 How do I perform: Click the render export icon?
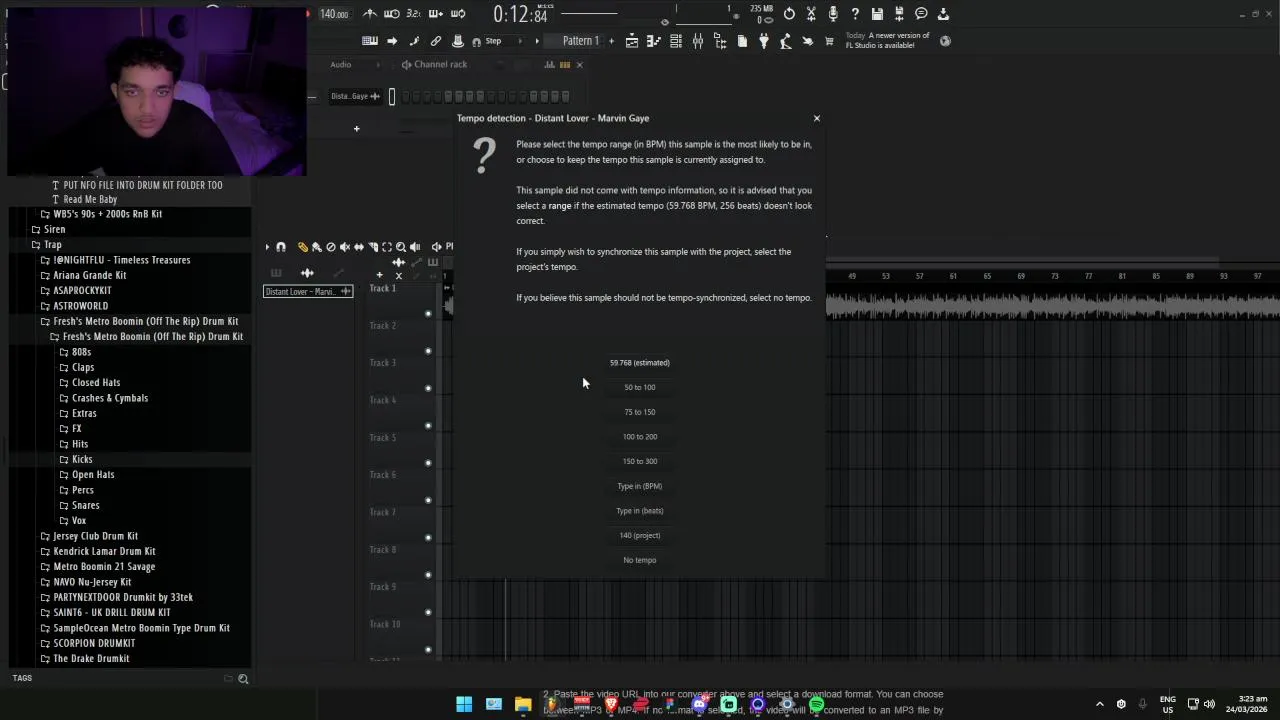pyautogui.click(x=899, y=14)
